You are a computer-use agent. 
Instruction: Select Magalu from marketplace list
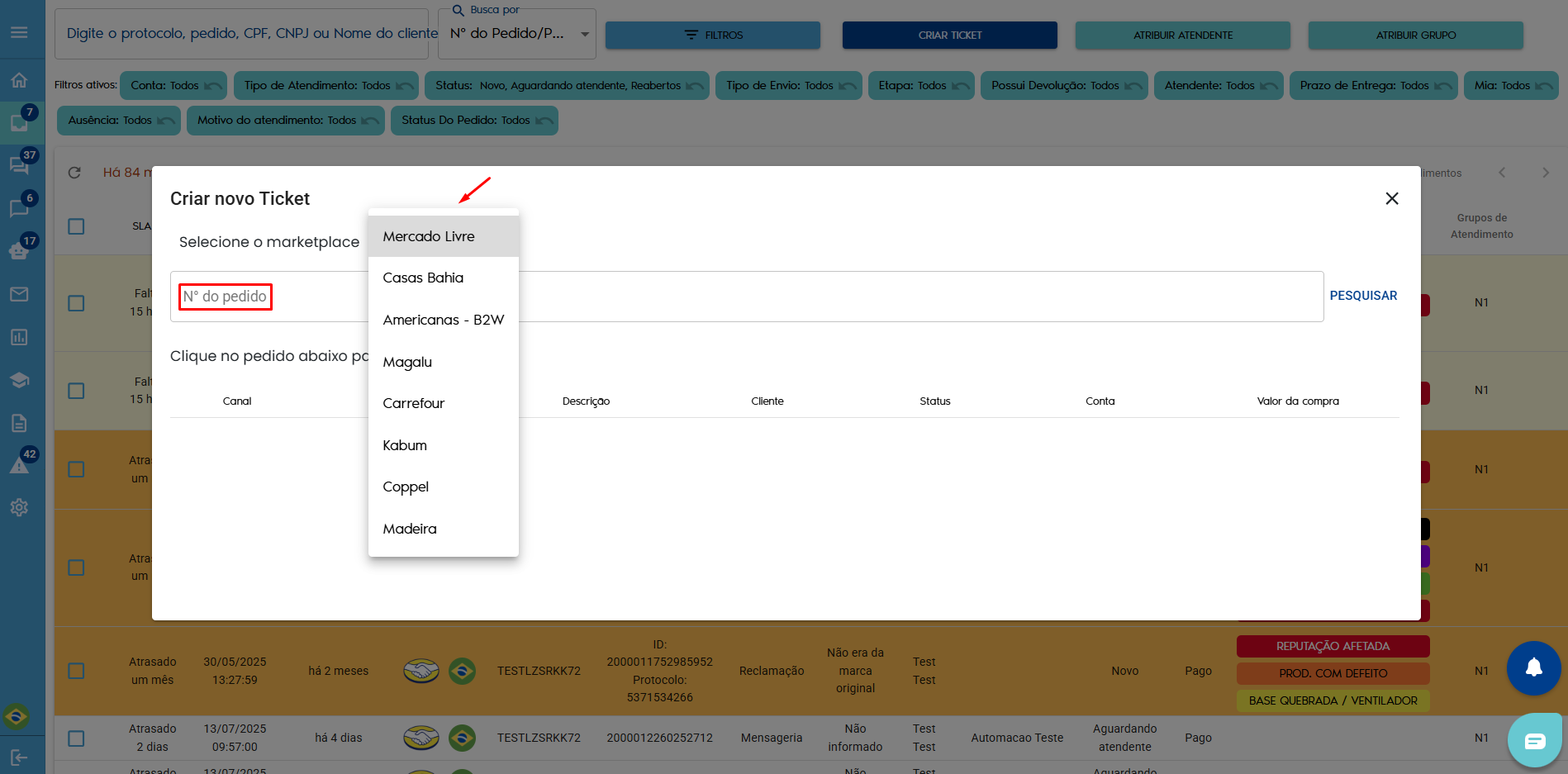tap(444, 362)
